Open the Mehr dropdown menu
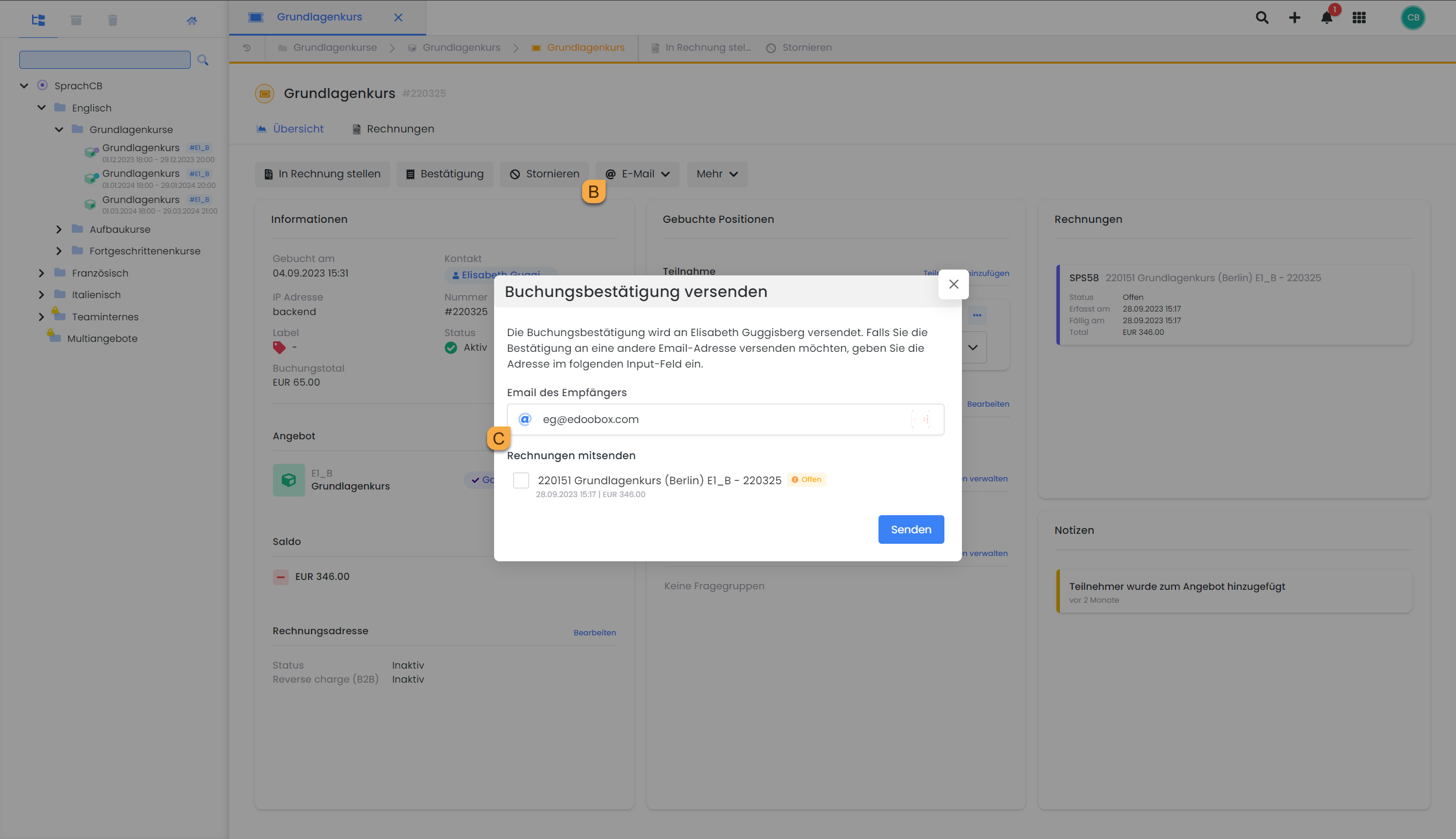1456x839 pixels. (x=717, y=174)
